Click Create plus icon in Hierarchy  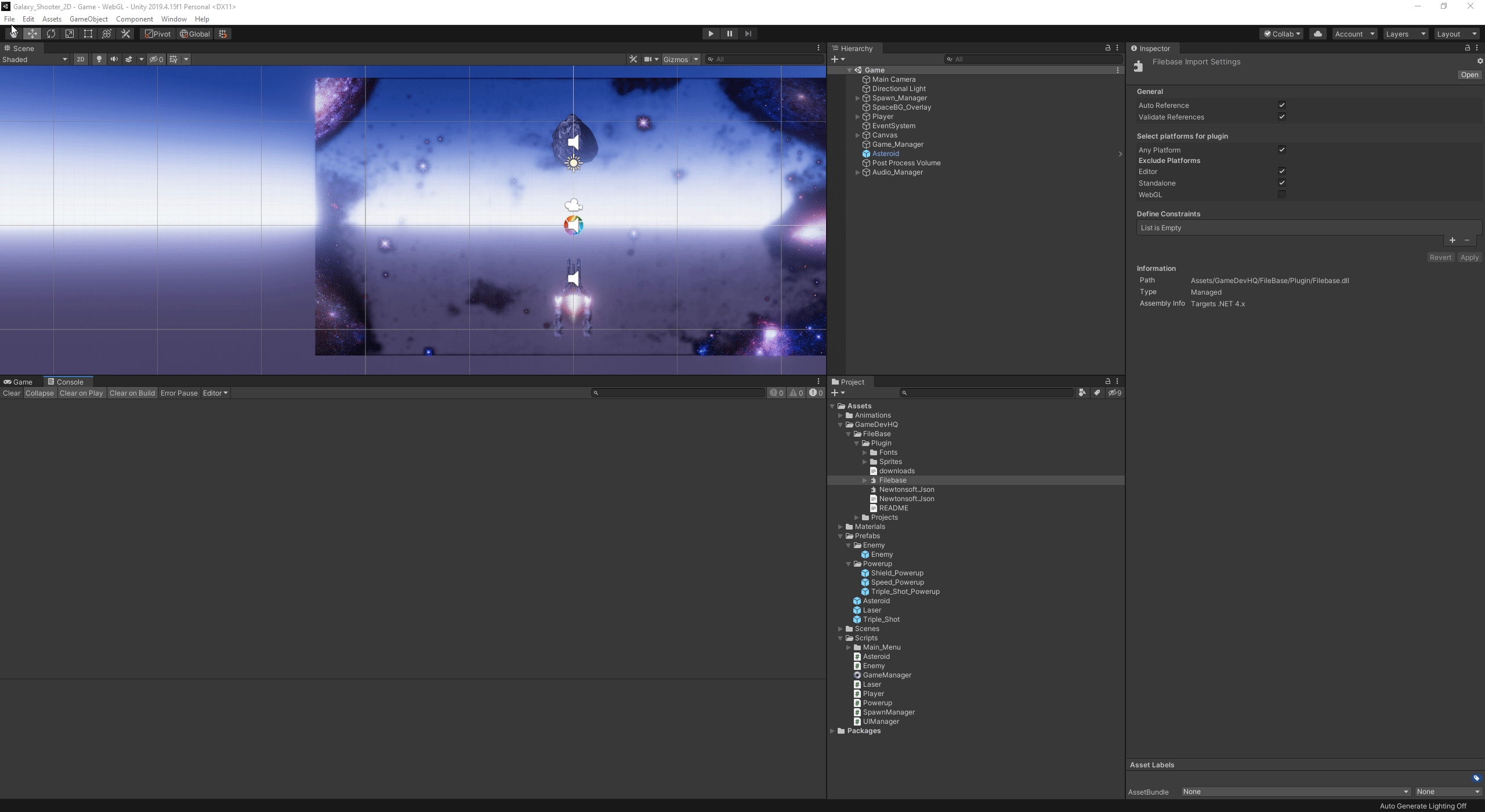tap(835, 59)
